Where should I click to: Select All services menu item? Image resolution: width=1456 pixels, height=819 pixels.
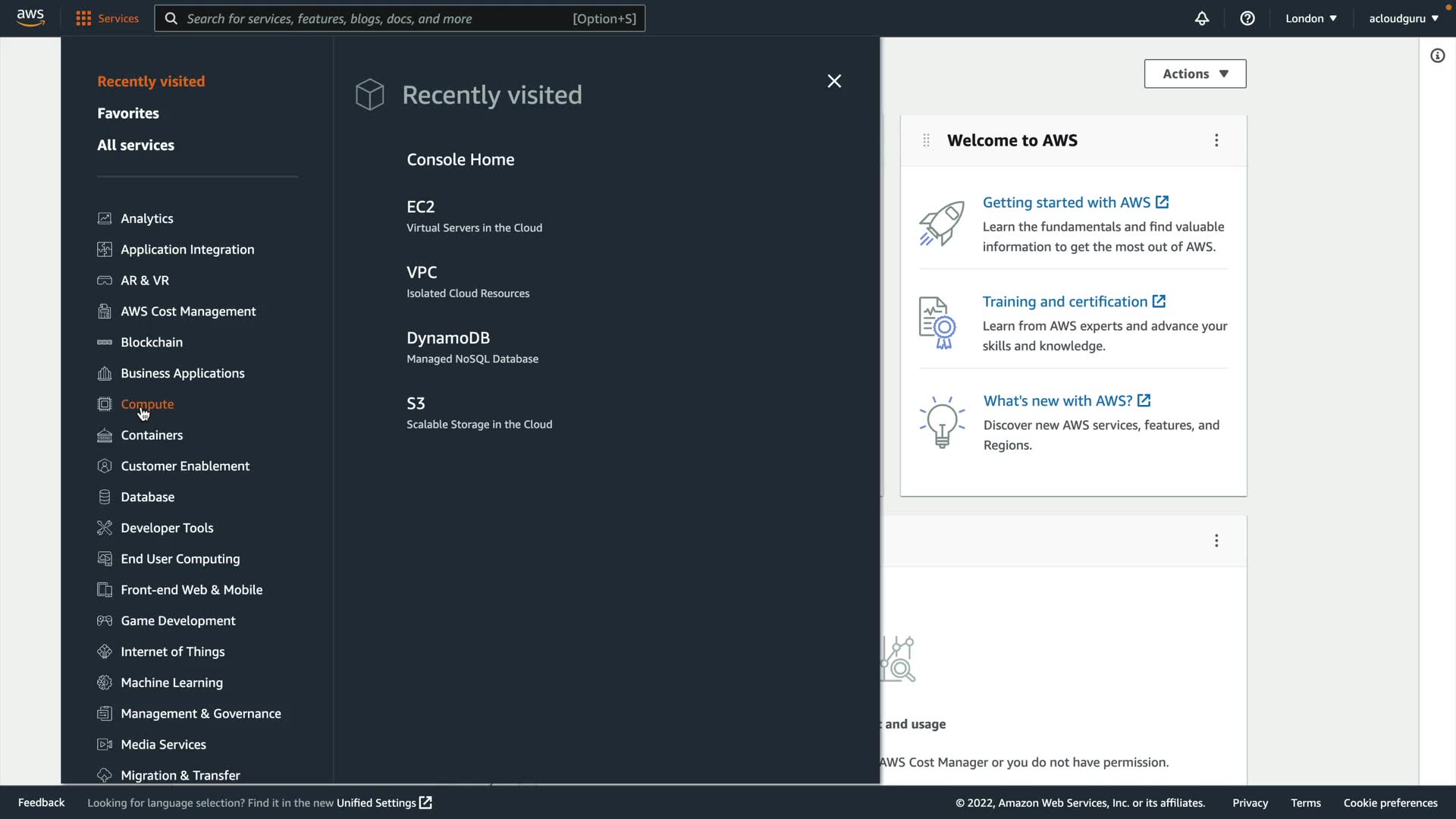click(136, 145)
